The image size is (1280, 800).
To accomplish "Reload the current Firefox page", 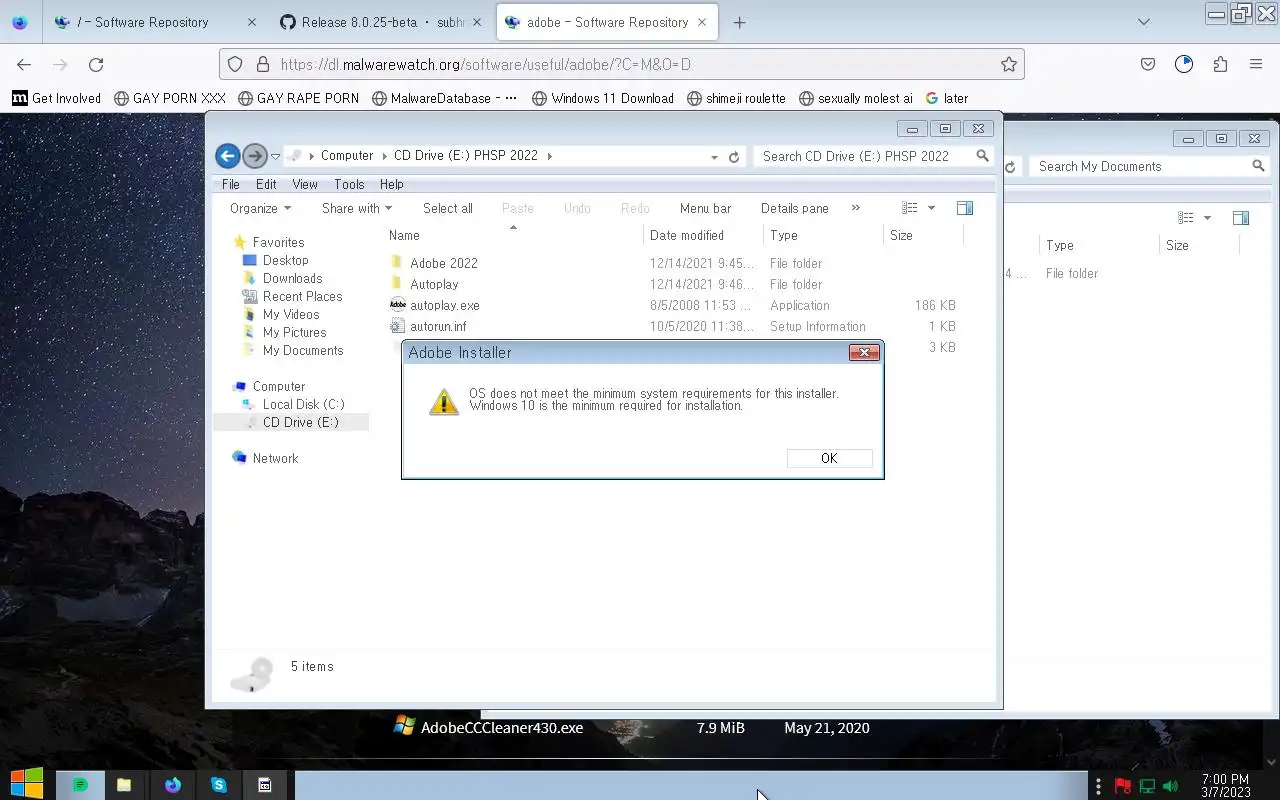I will coord(96,64).
